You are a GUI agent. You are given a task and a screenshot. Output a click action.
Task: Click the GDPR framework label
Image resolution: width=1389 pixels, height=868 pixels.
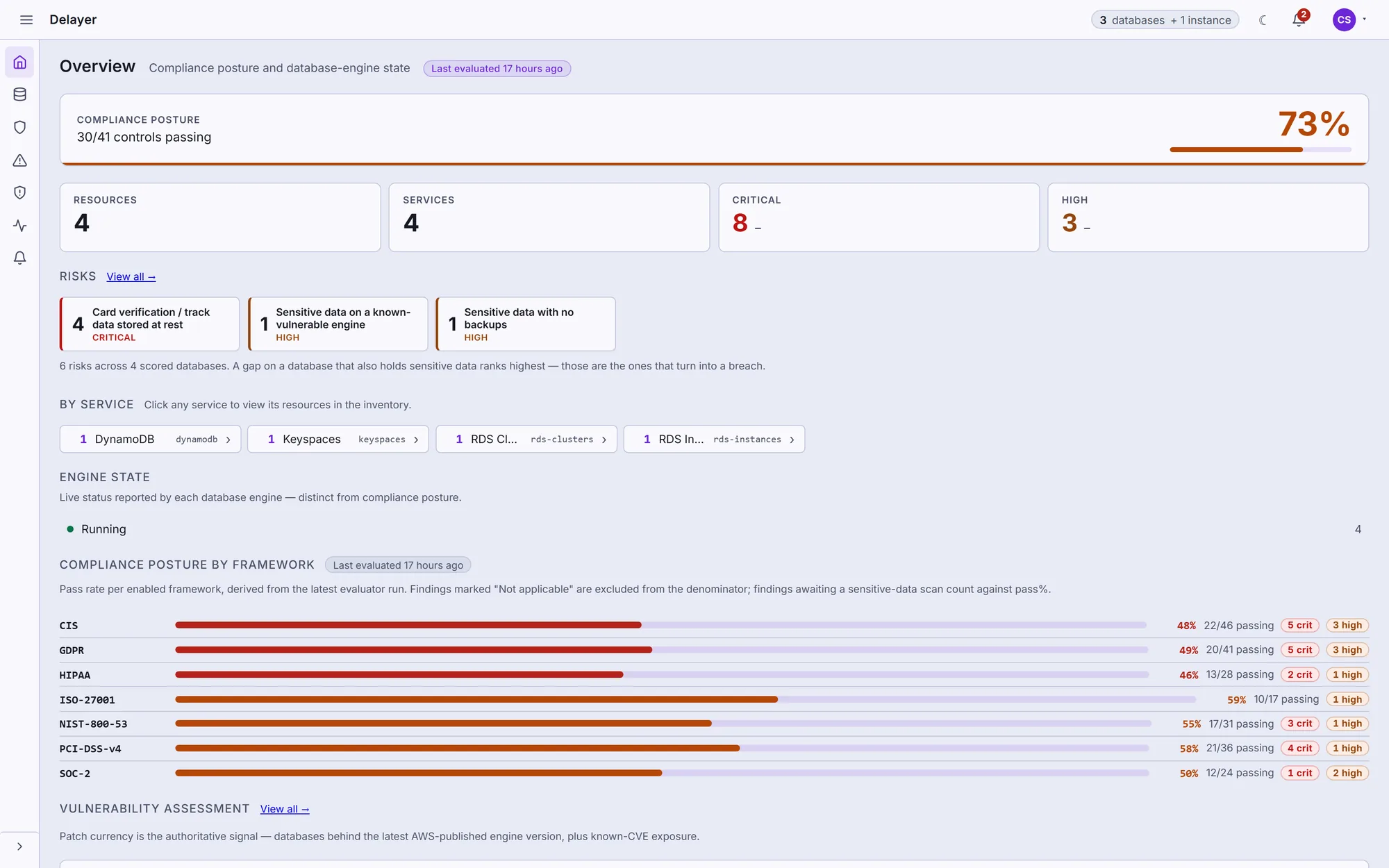72,651
